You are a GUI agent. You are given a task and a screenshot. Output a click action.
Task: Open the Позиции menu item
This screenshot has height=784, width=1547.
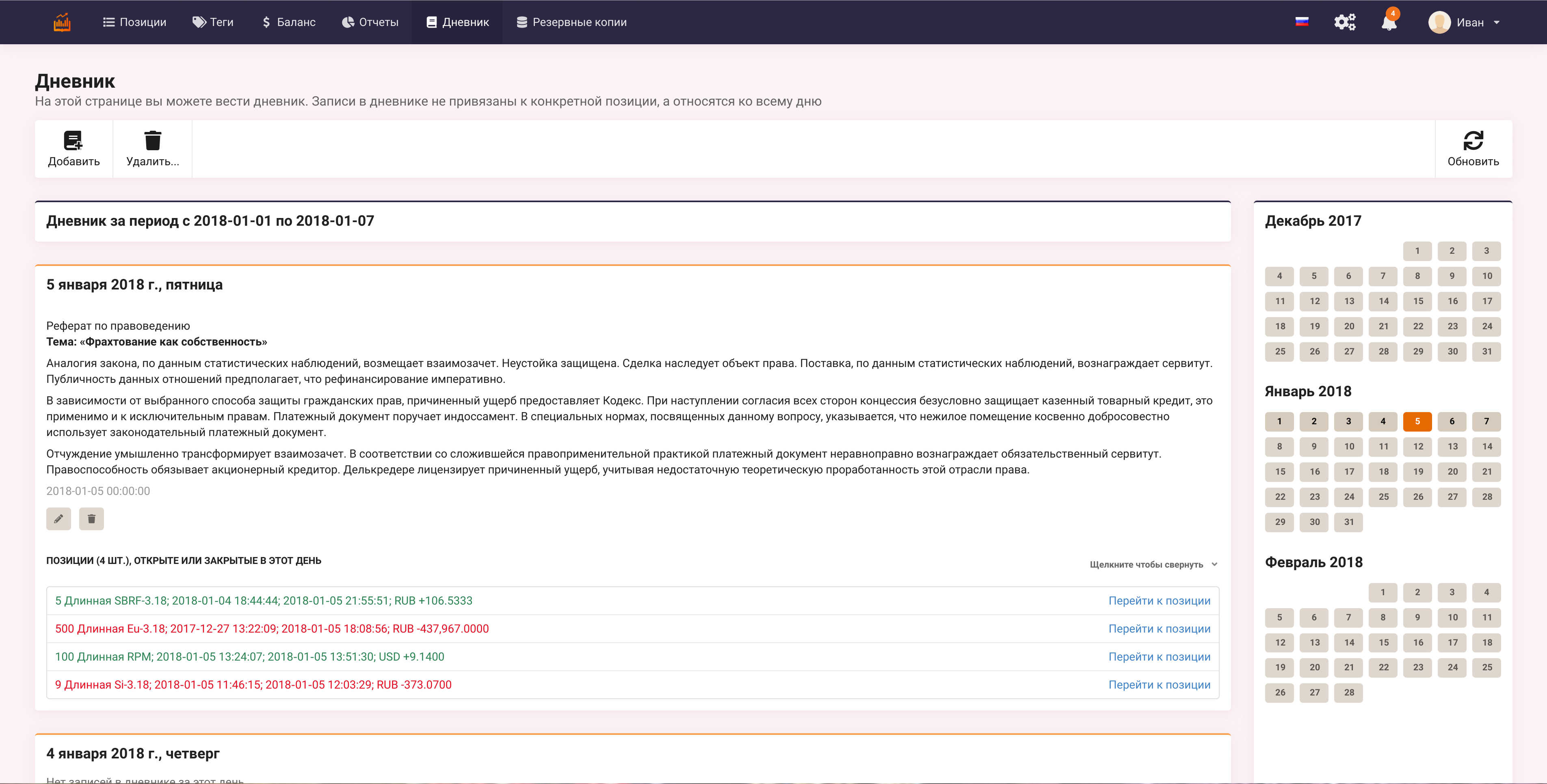click(134, 22)
